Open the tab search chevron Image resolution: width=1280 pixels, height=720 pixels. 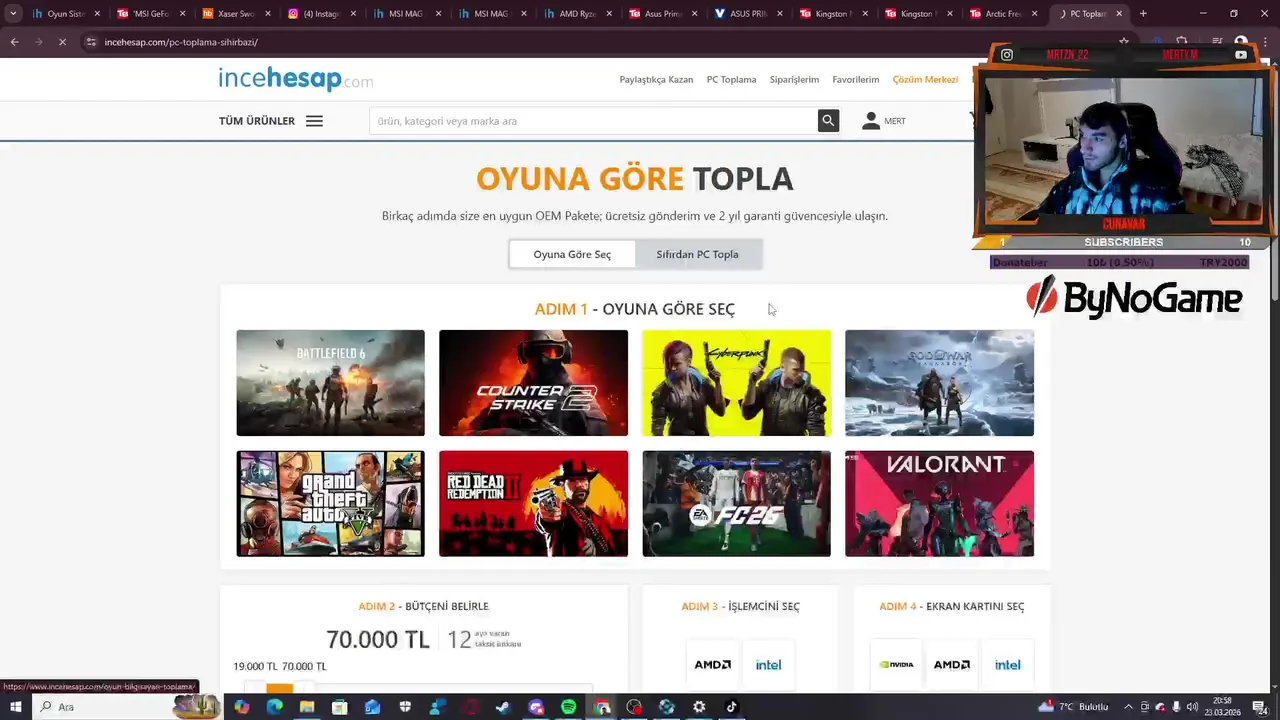click(x=12, y=14)
